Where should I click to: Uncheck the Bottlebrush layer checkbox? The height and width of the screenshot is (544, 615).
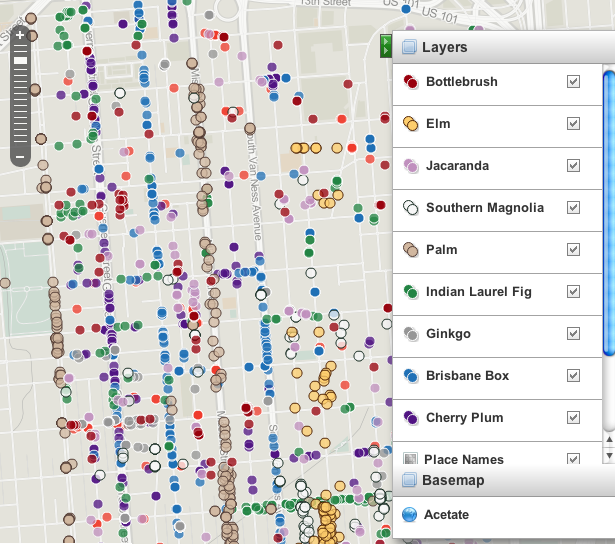pyautogui.click(x=573, y=82)
